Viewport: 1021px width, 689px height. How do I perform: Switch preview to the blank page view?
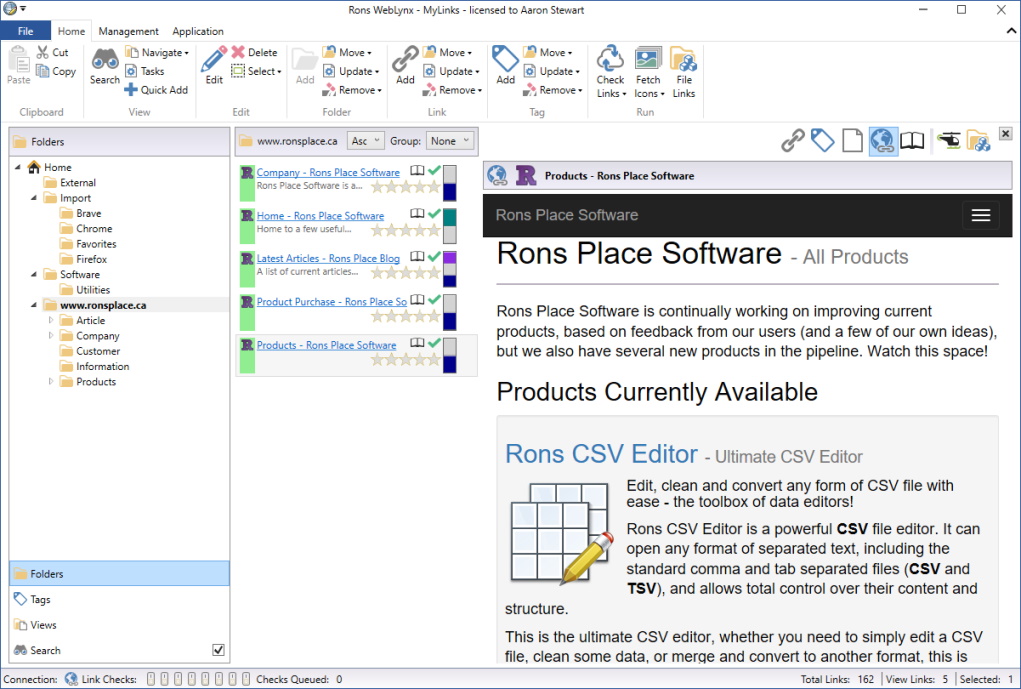852,140
